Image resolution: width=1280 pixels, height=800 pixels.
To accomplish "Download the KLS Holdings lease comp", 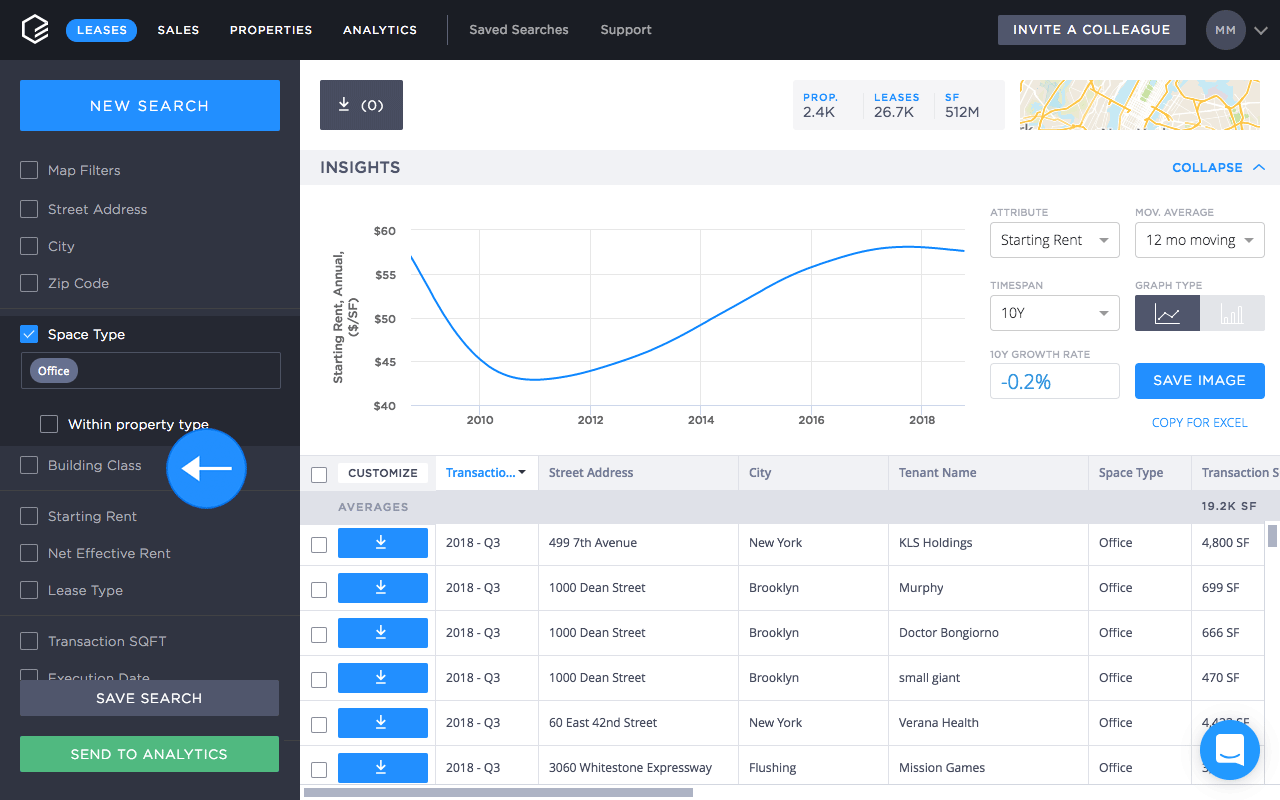I will [382, 543].
